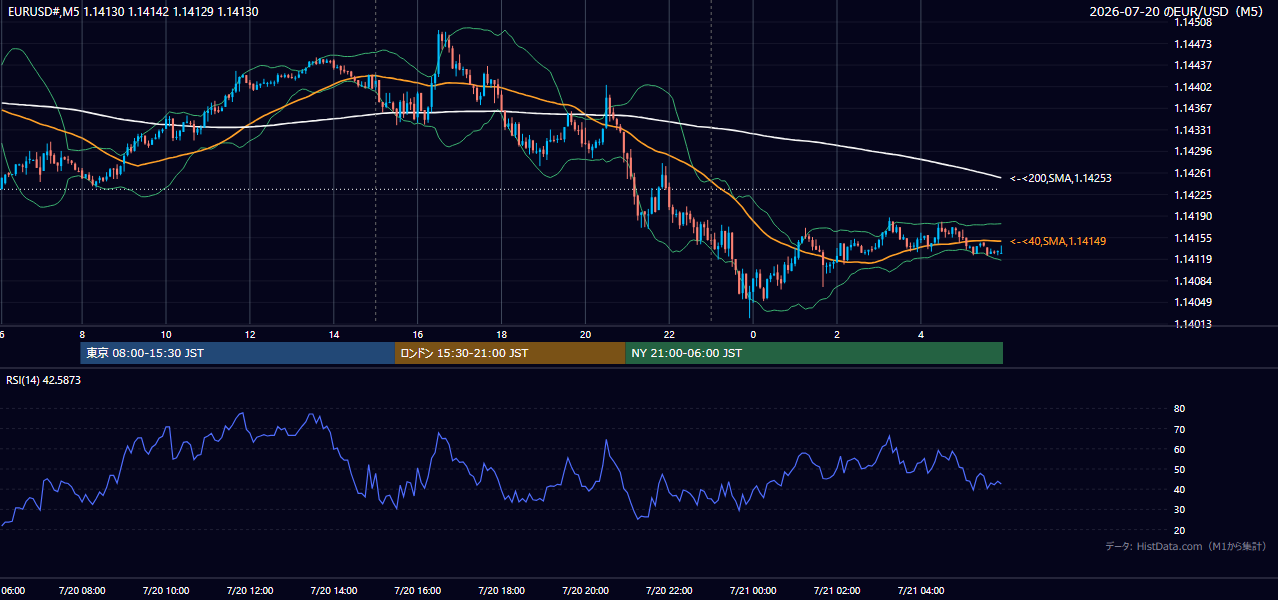Click hour 12 on the price chart axis

coord(250,335)
